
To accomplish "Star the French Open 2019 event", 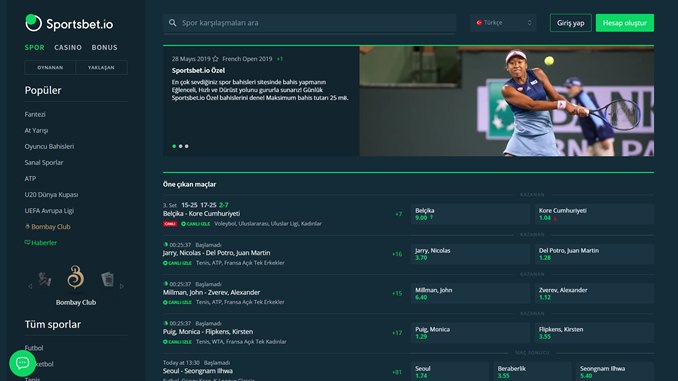I will pos(215,59).
